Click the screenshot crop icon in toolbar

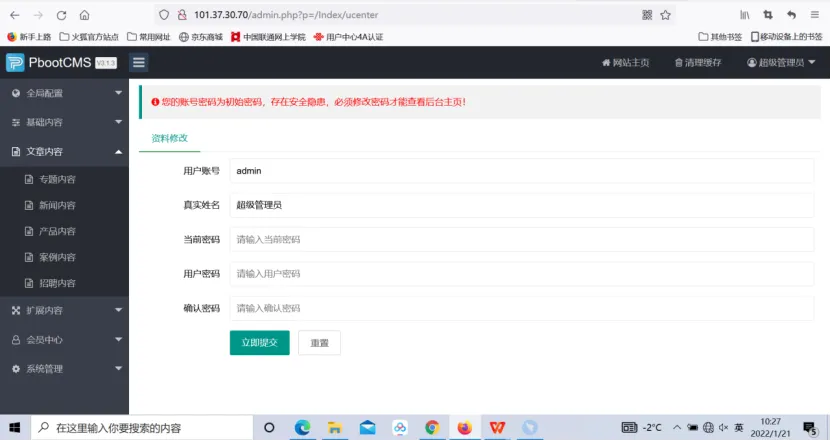(x=768, y=15)
